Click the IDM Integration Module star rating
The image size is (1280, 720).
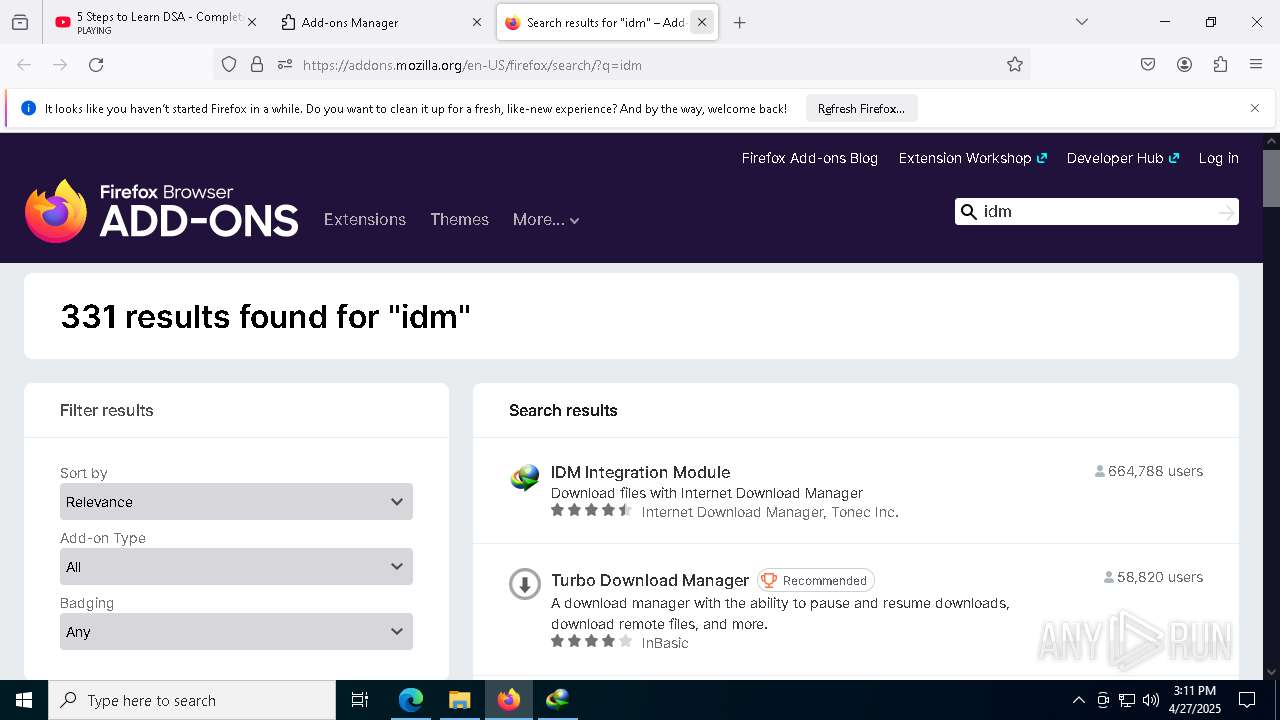[x=591, y=510]
